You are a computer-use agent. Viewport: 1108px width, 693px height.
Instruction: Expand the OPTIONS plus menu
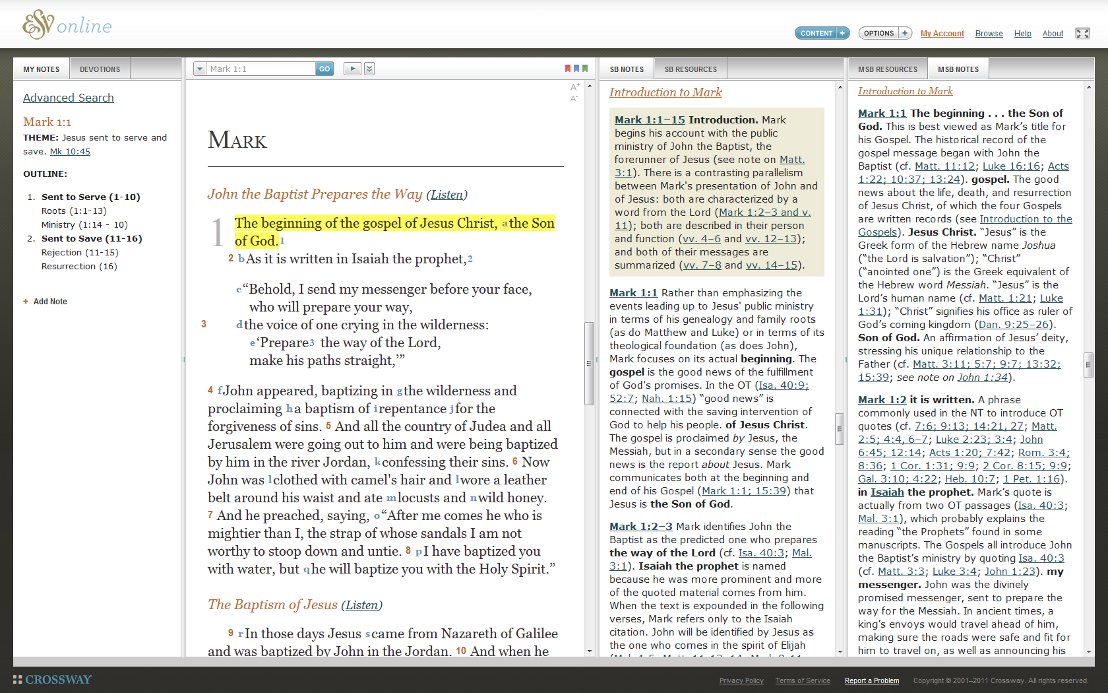coord(904,33)
